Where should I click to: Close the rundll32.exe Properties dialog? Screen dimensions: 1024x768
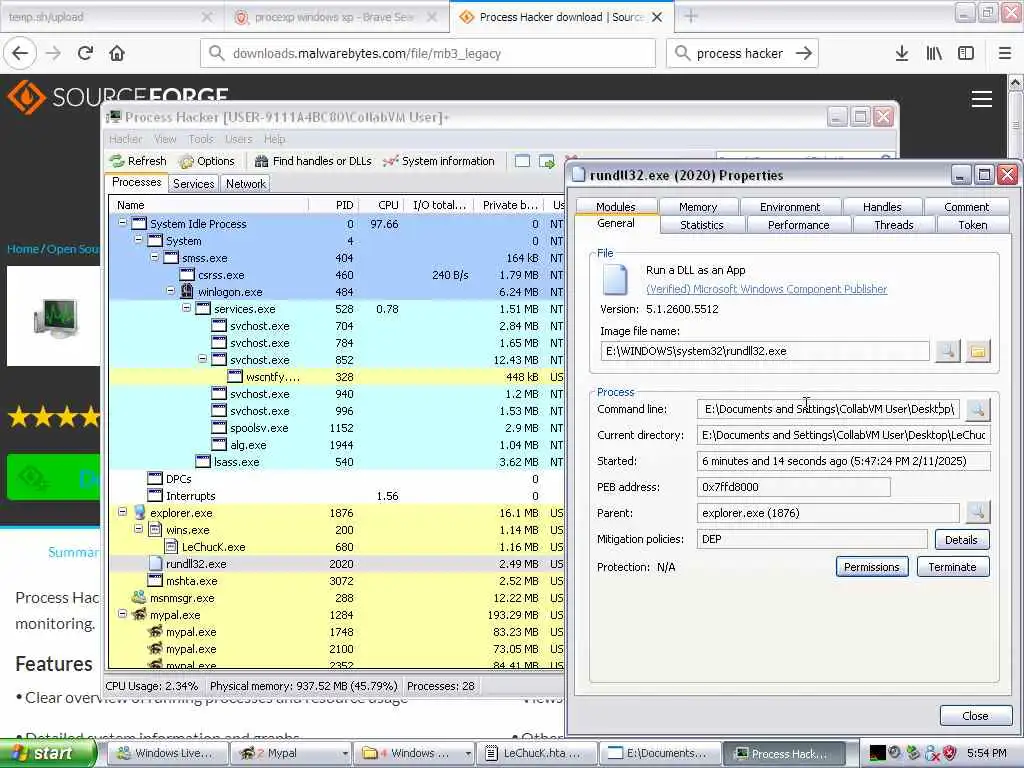pos(1008,175)
